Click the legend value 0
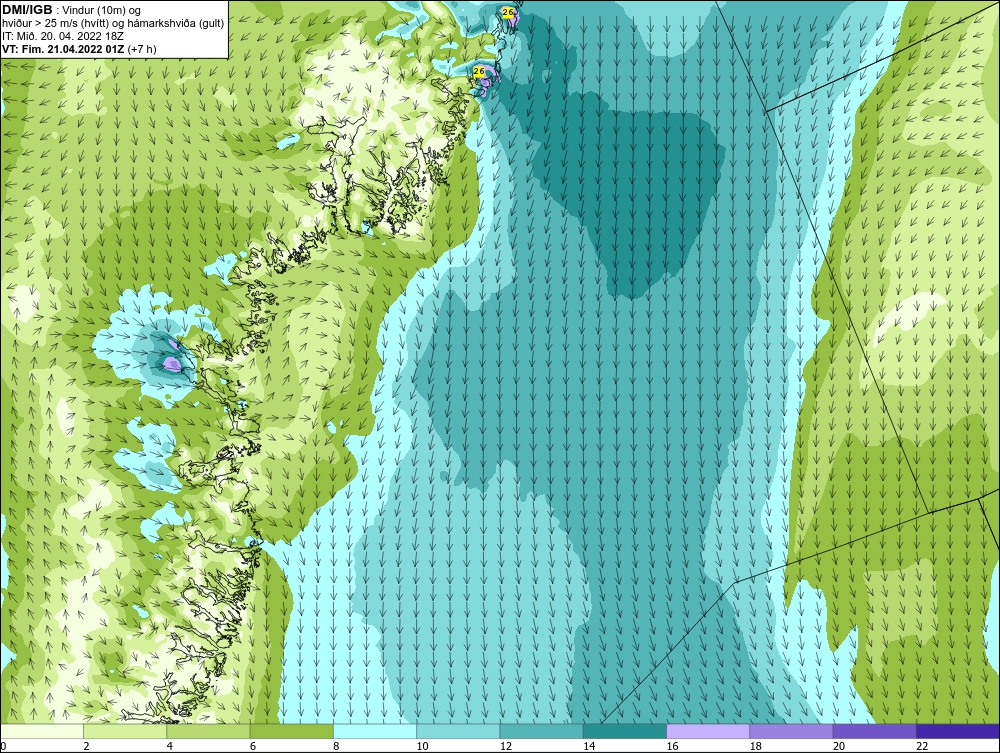The image size is (1000, 753). (3, 747)
